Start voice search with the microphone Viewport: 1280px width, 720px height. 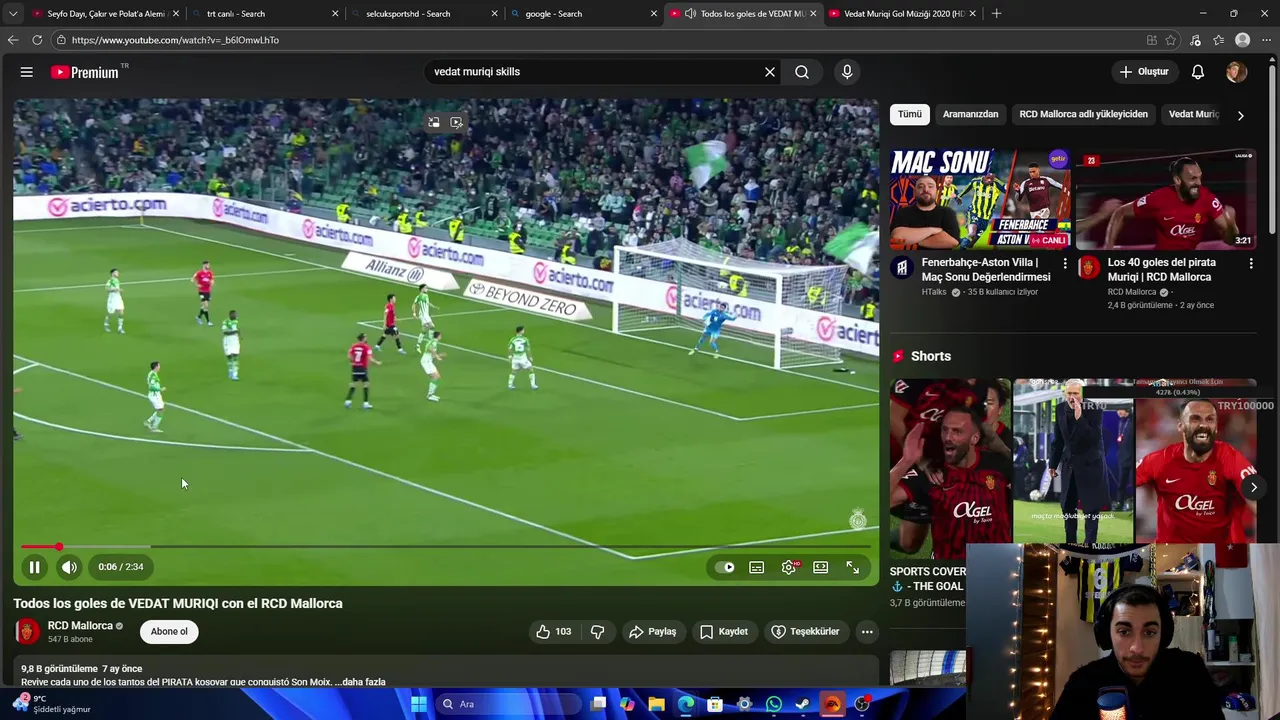click(x=847, y=72)
